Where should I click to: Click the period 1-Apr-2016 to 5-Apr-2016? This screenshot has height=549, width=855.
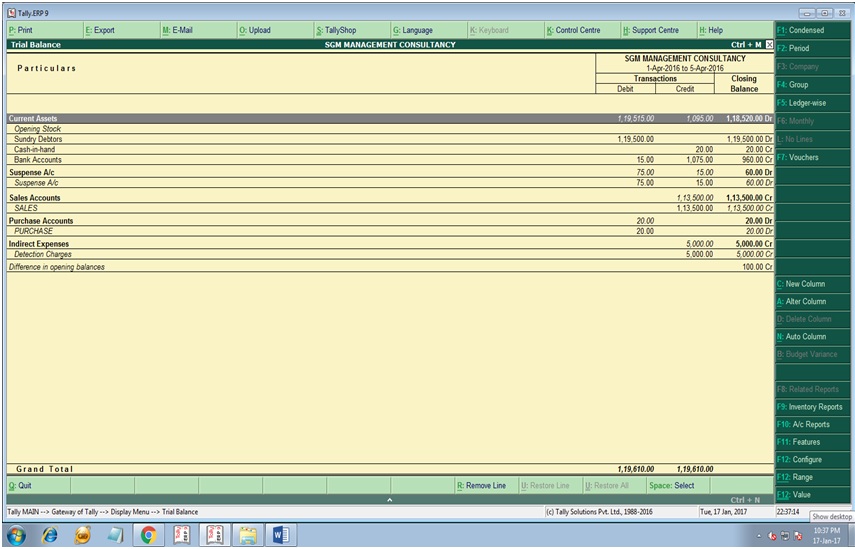(685, 68)
